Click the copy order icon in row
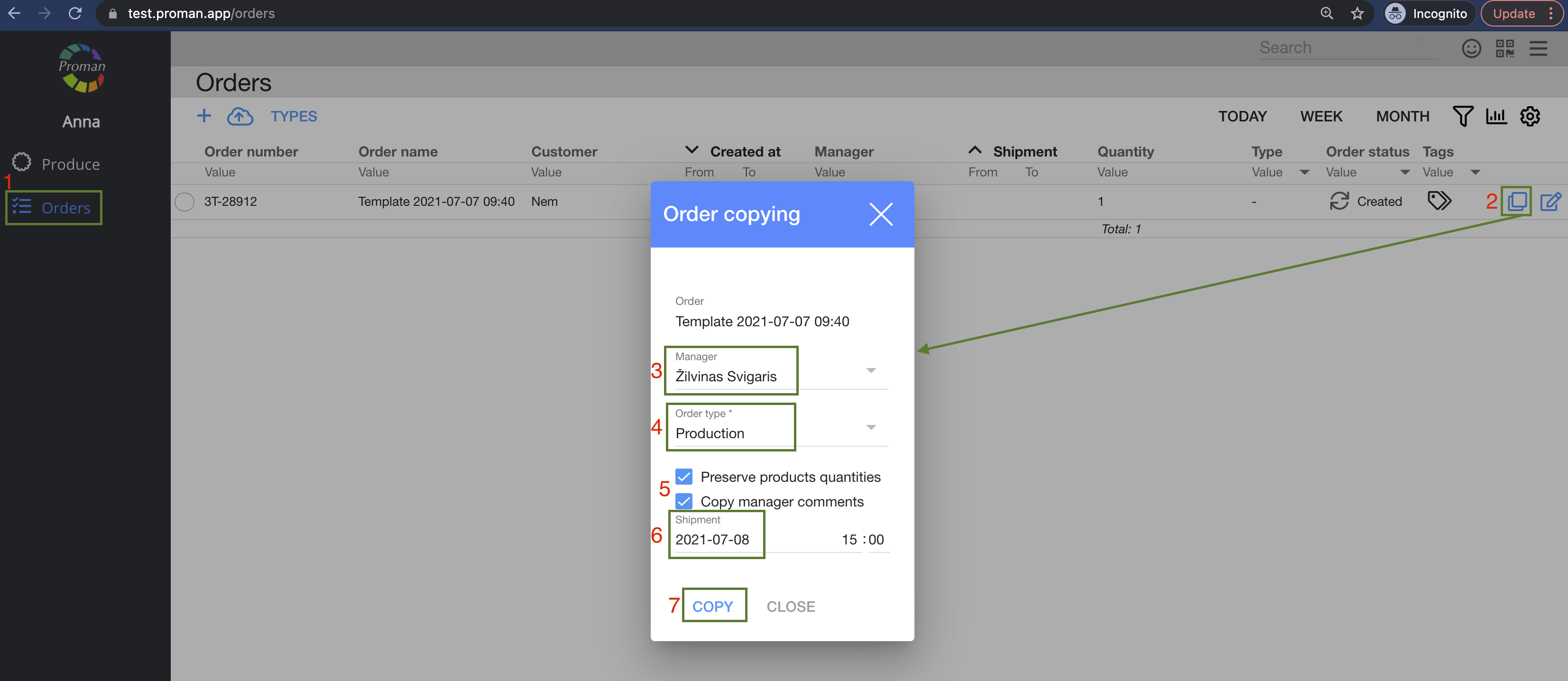The image size is (1568, 681). (1516, 202)
